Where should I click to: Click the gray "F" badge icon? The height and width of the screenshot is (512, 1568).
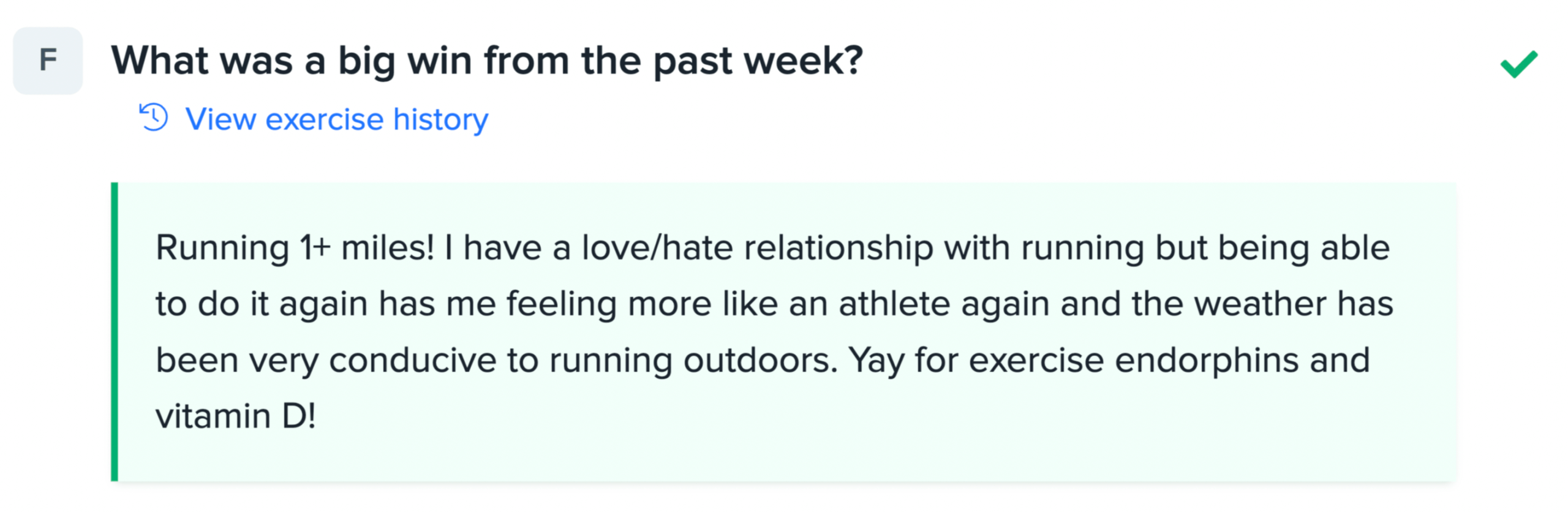point(48,60)
